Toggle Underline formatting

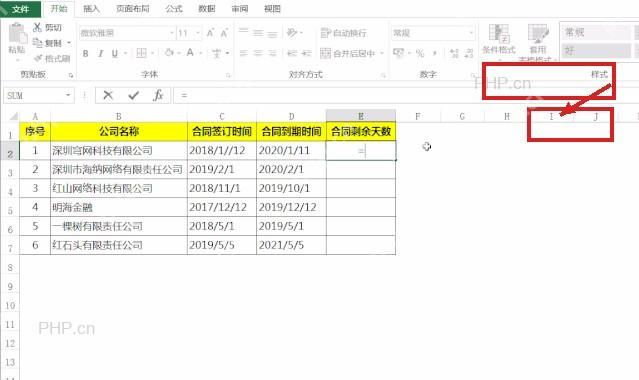click(115, 53)
